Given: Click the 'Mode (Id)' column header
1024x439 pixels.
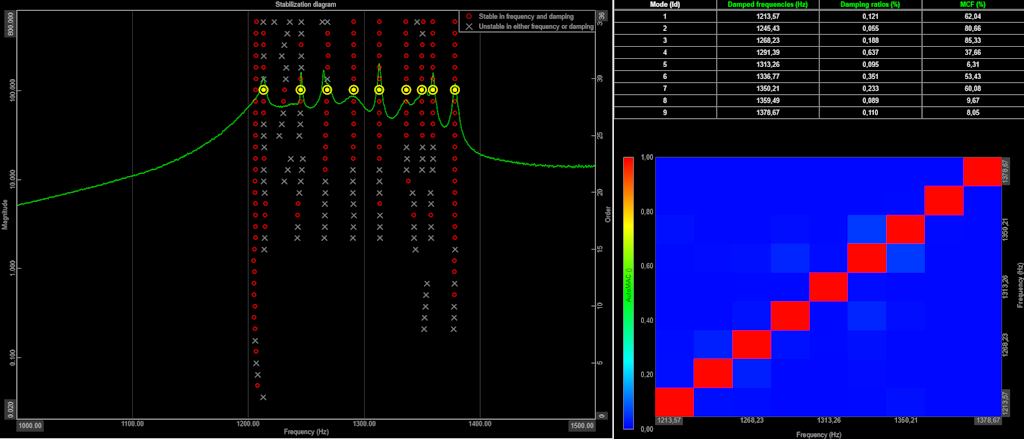Looking at the screenshot, I should click(665, 4).
